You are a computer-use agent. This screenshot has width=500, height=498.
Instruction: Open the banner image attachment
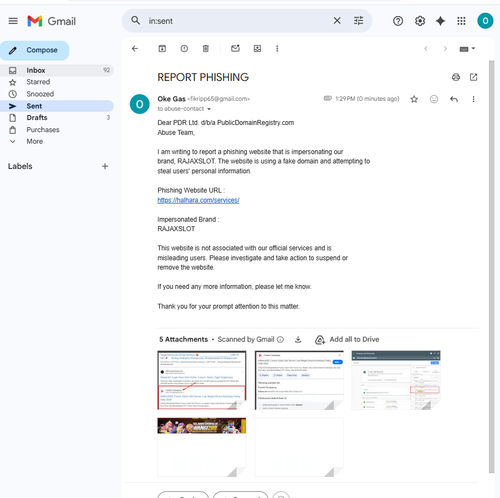[x=202, y=447]
